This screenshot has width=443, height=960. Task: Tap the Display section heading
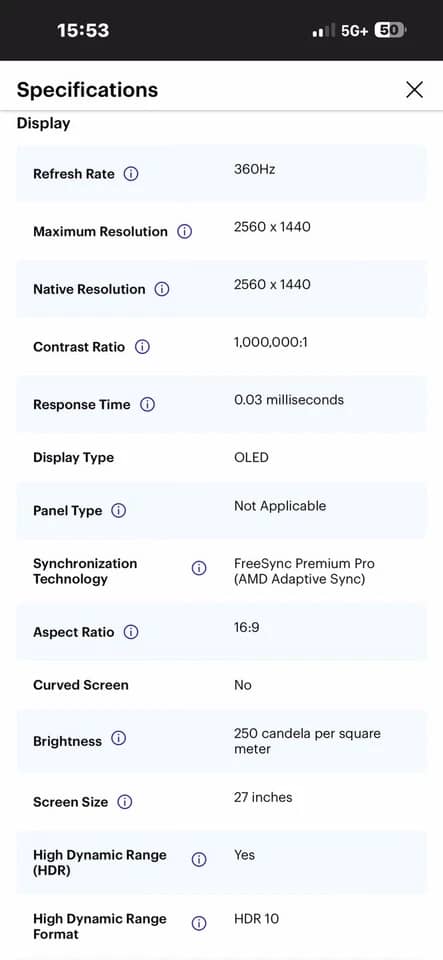click(x=43, y=123)
